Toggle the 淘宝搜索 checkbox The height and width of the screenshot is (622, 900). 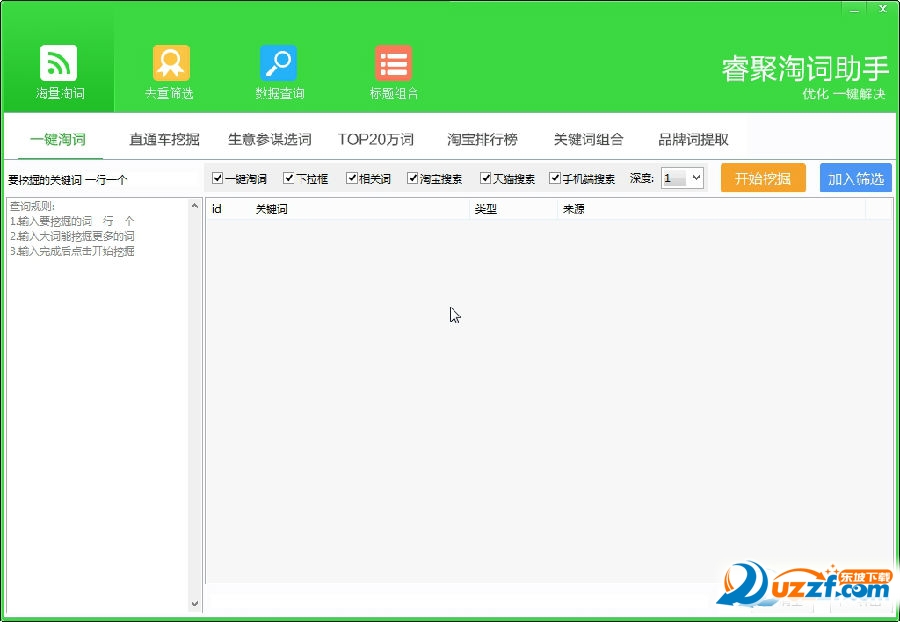coord(413,179)
